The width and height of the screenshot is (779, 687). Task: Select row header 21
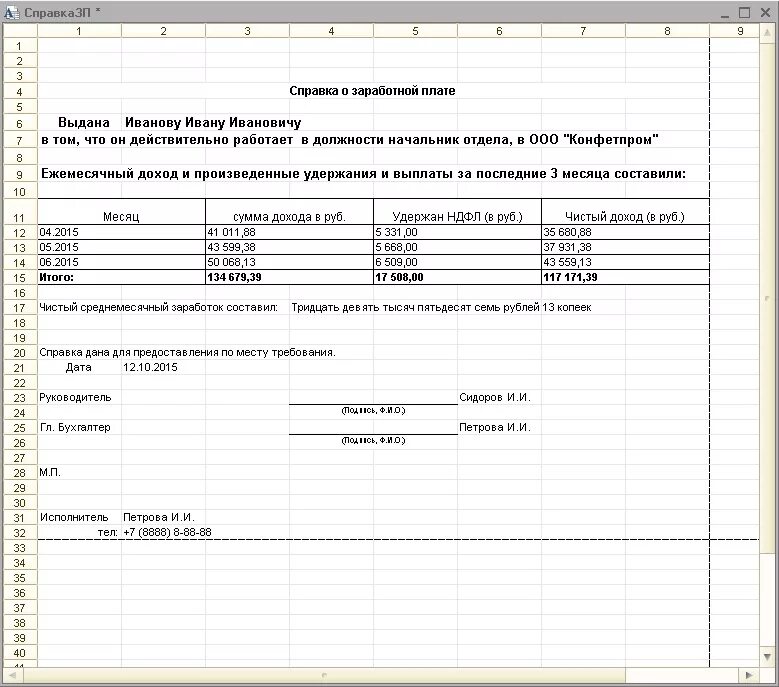[x=19, y=368]
